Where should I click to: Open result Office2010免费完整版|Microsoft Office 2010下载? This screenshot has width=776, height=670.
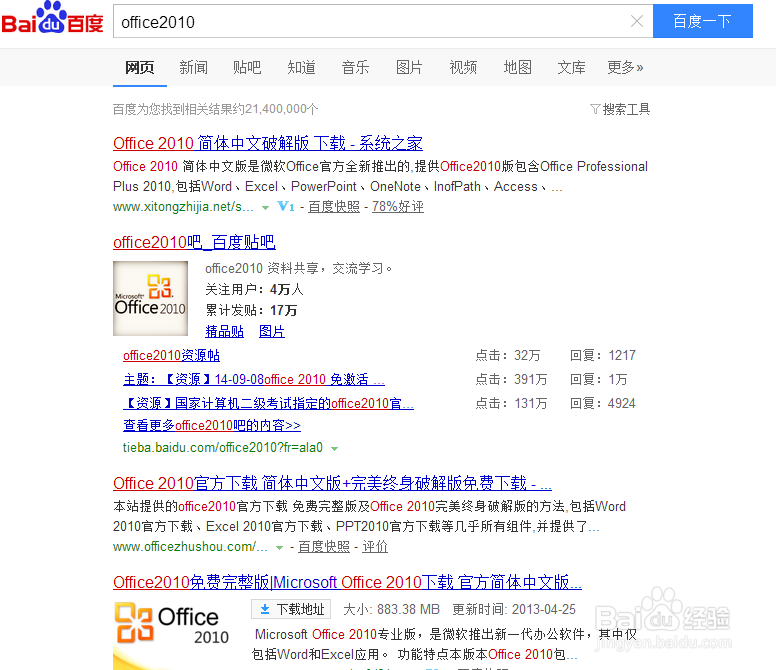[x=347, y=582]
